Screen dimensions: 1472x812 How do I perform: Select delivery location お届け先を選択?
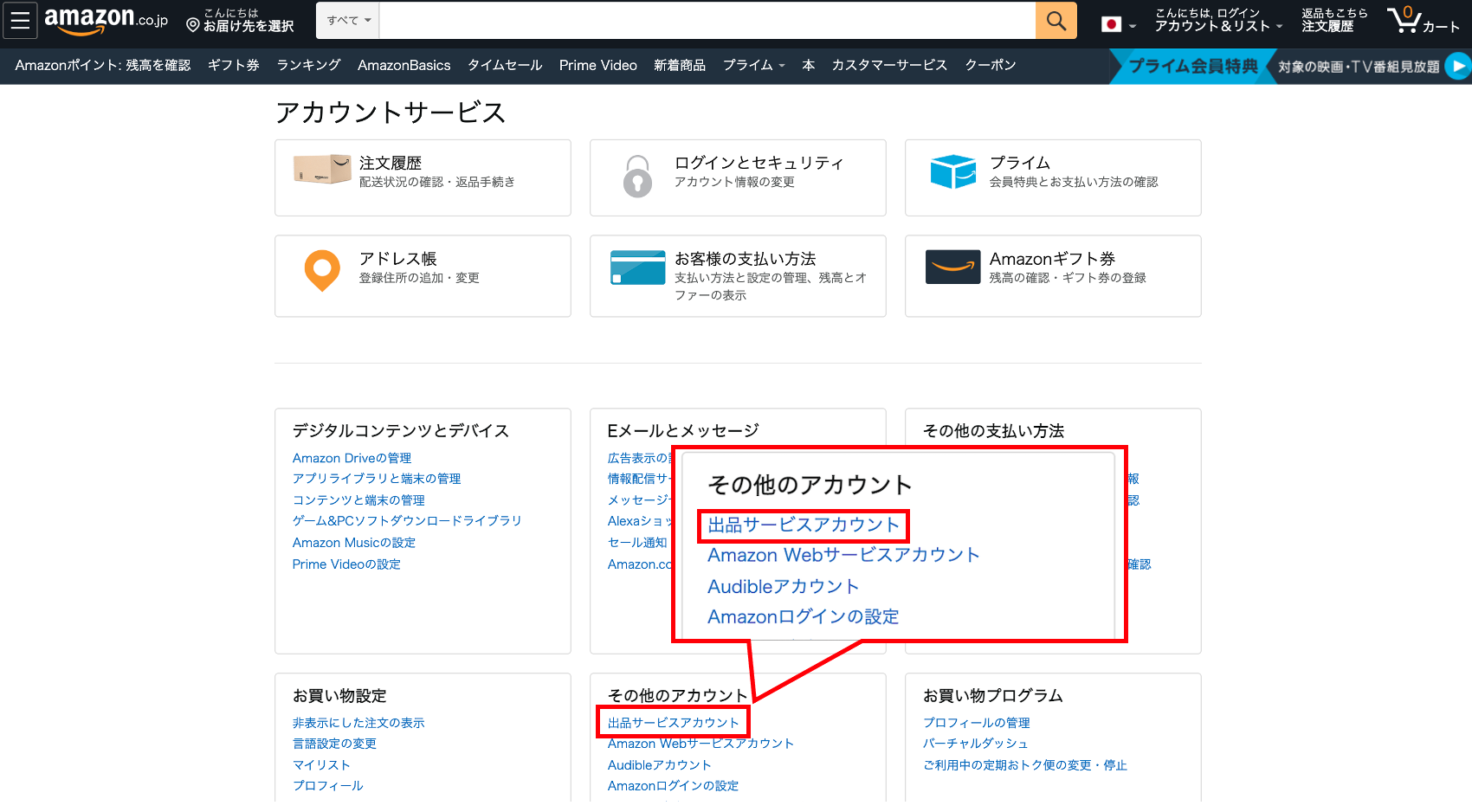click(241, 21)
